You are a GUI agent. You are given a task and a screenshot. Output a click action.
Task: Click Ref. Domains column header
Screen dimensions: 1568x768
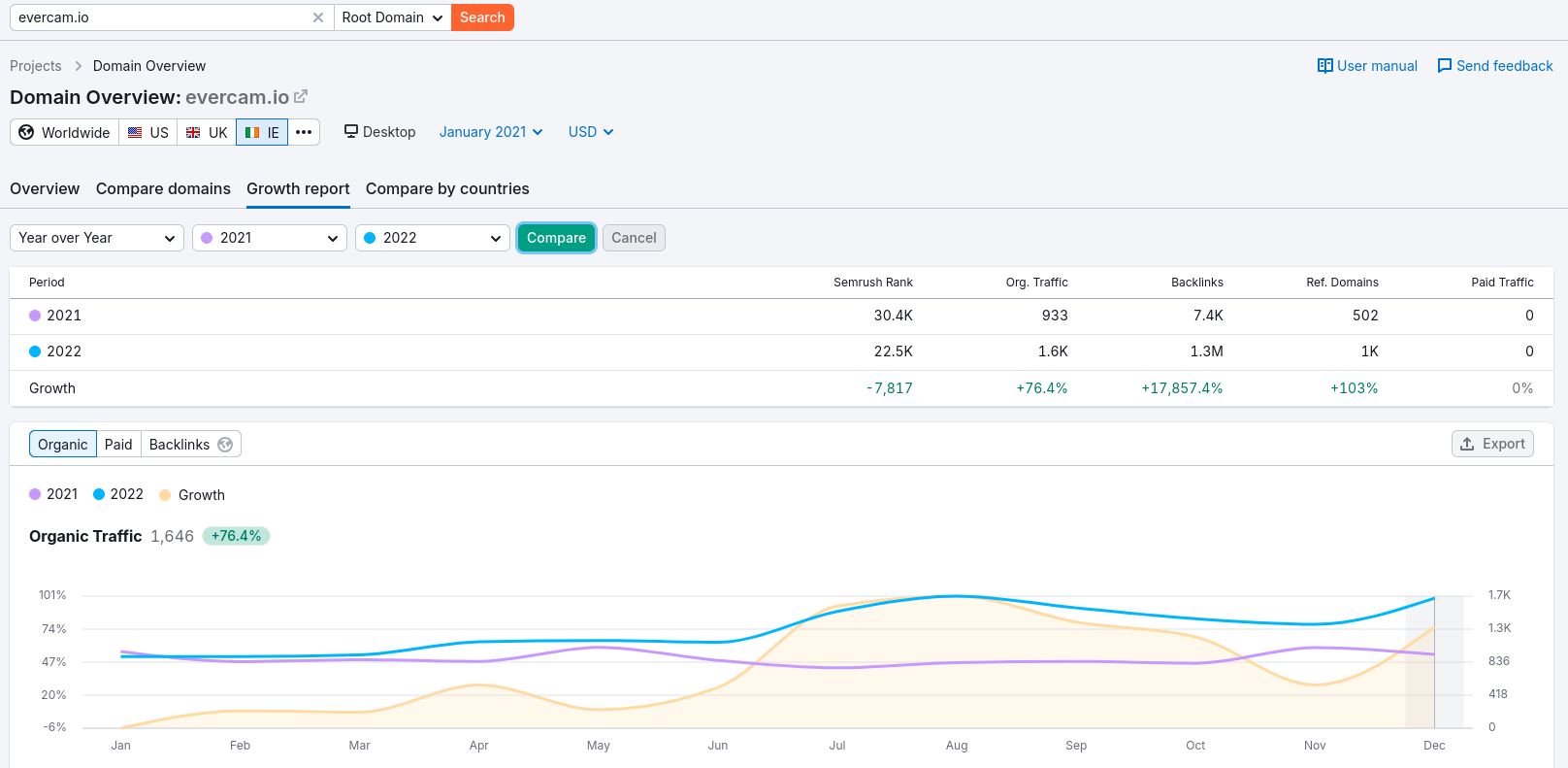pyautogui.click(x=1342, y=283)
